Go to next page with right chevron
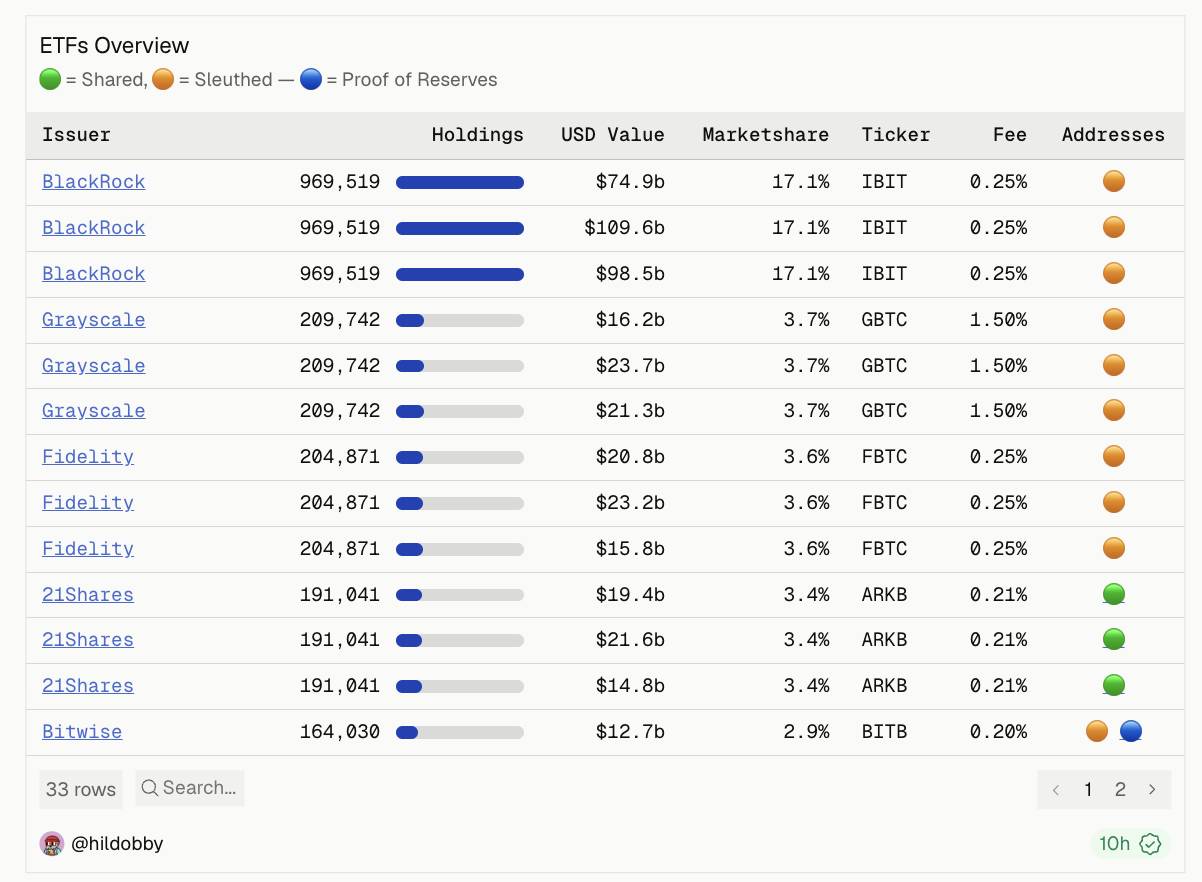The image size is (1202, 882). (1152, 789)
